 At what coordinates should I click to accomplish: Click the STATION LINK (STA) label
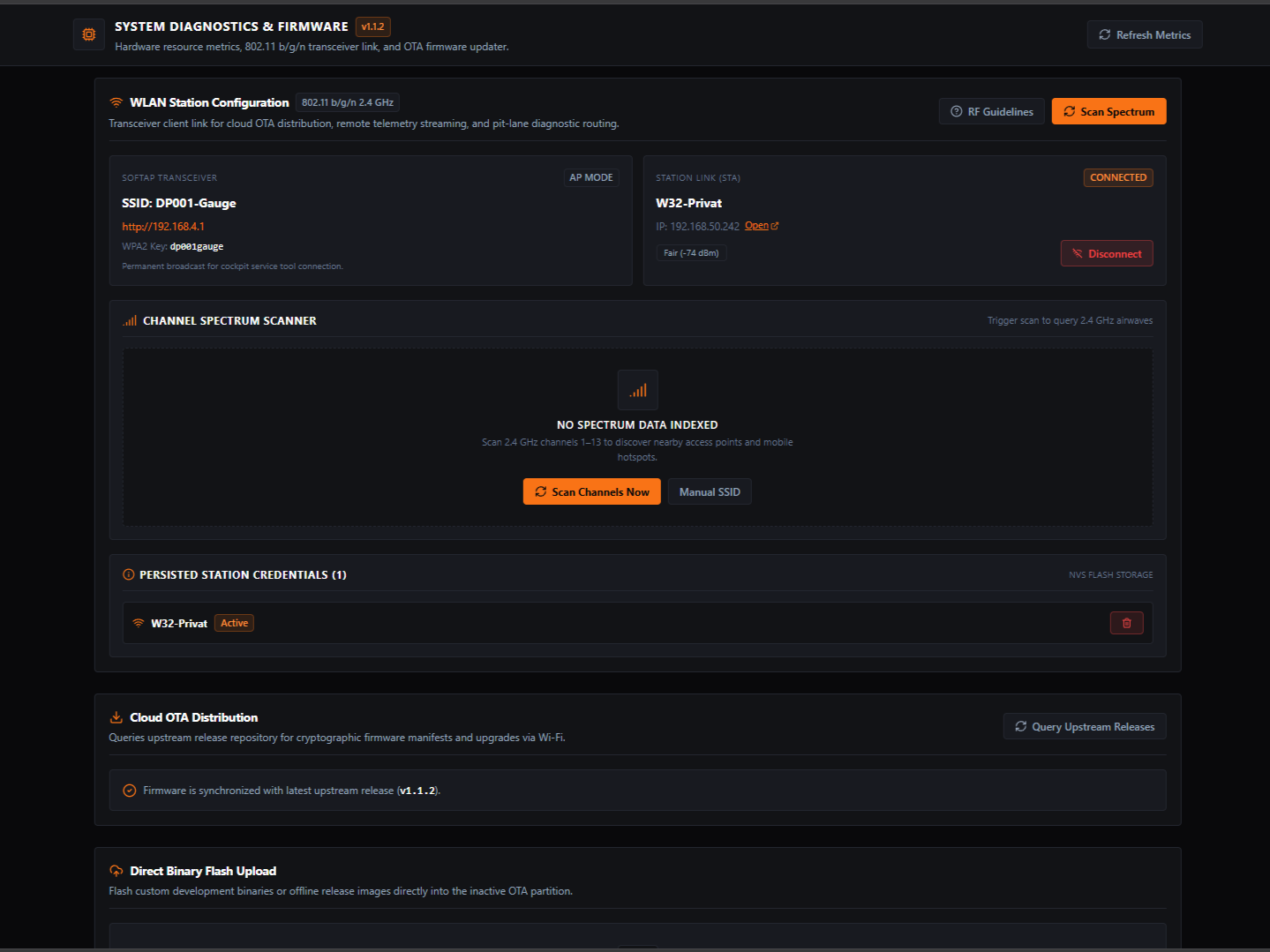[698, 178]
